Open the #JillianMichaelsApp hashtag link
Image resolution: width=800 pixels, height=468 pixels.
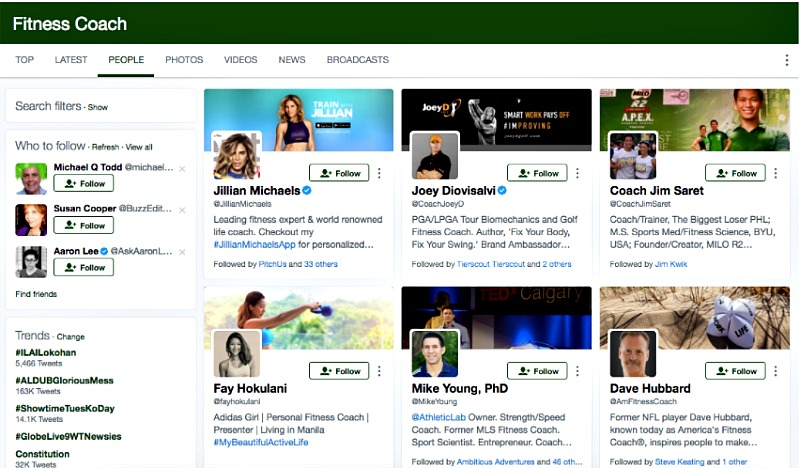pyautogui.click(x=255, y=244)
